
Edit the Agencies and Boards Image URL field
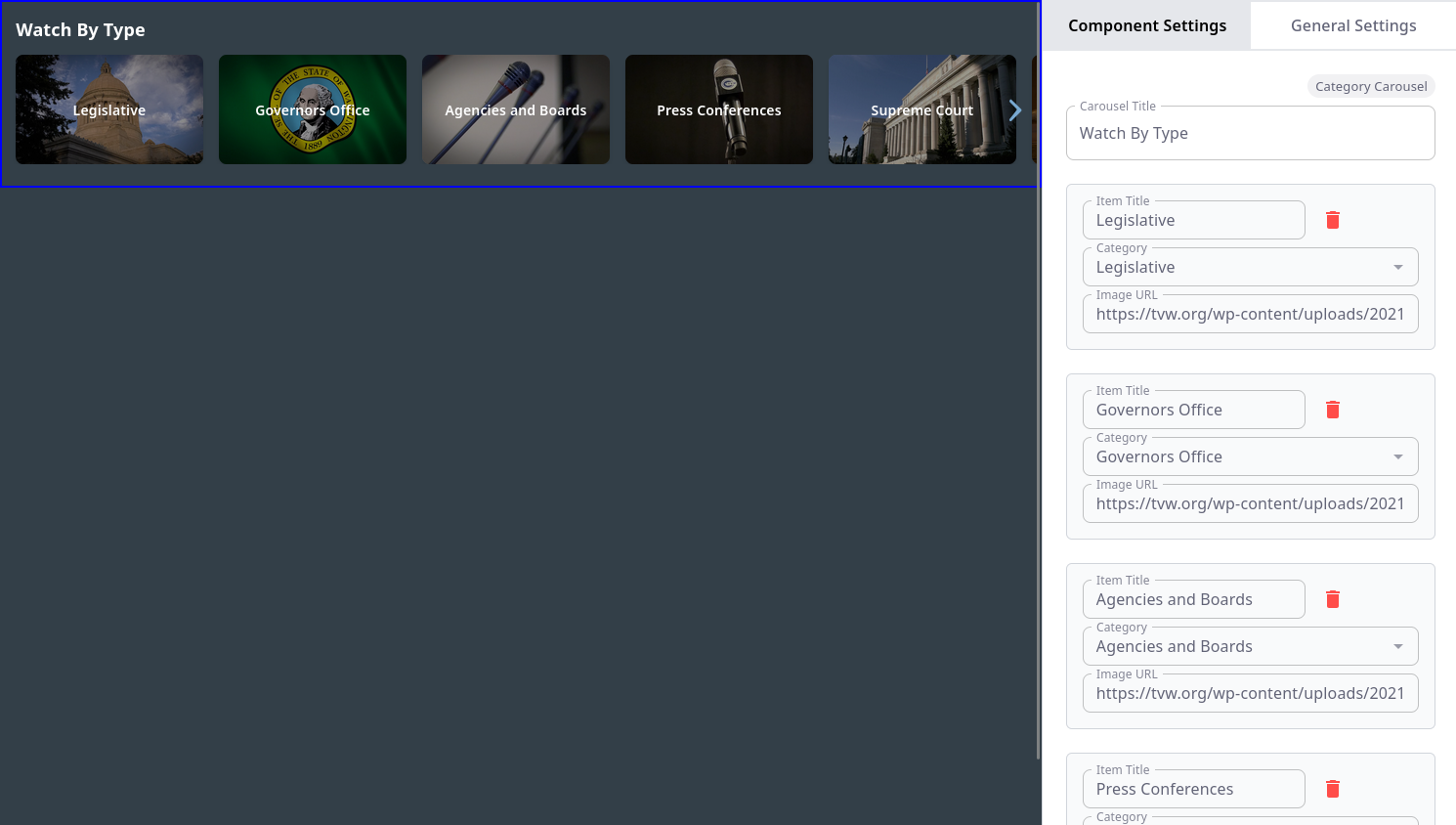pos(1250,693)
